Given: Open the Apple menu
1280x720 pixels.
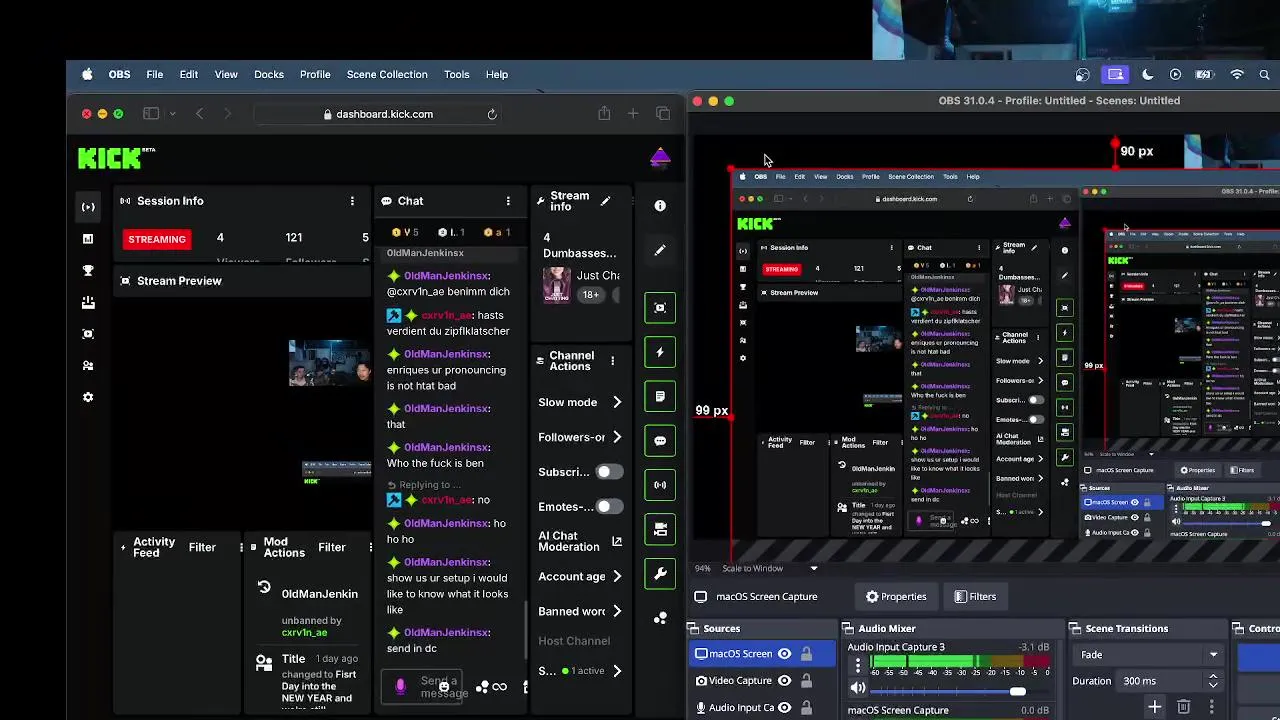Looking at the screenshot, I should 87,74.
